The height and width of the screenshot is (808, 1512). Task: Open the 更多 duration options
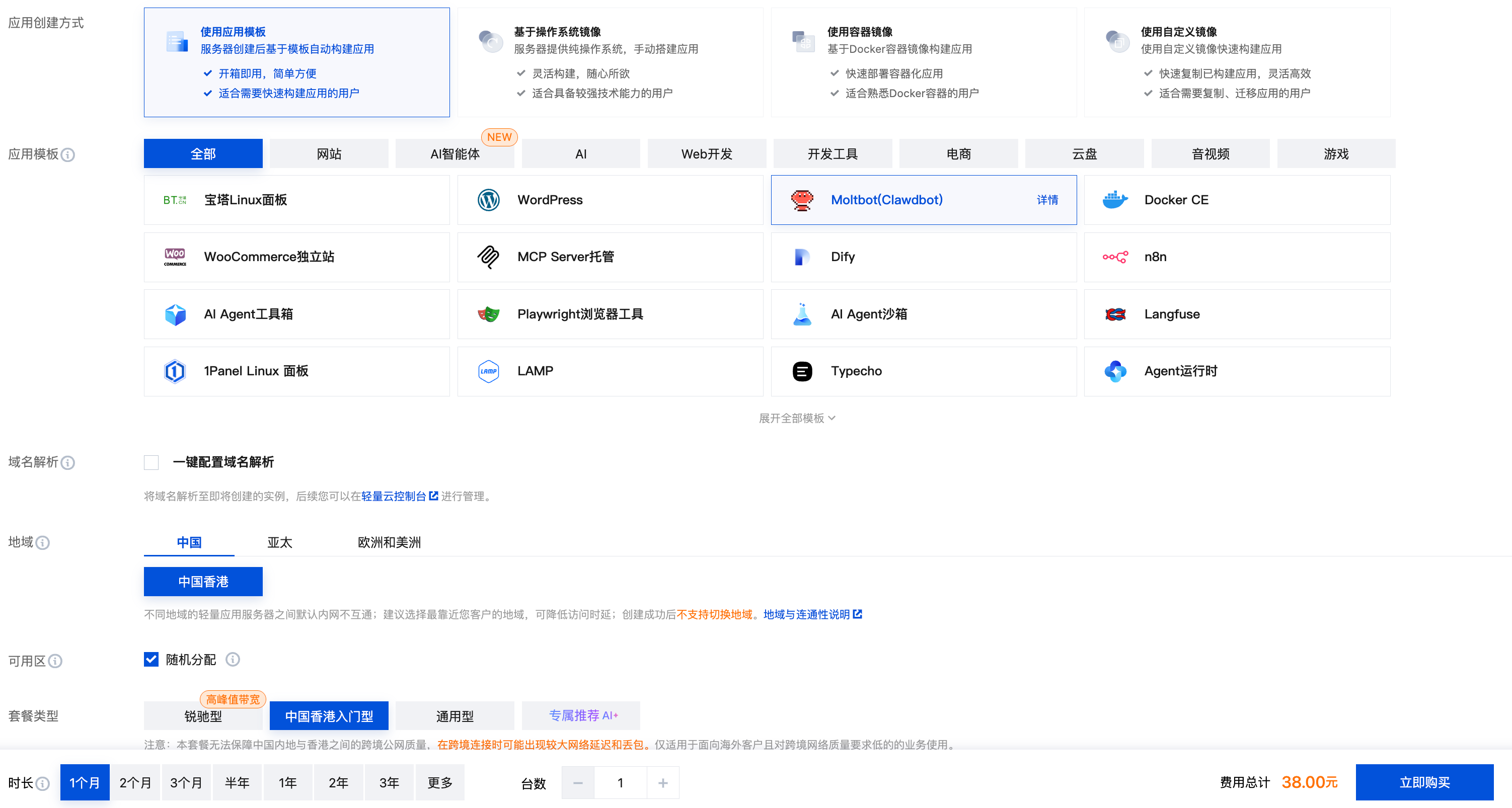[439, 783]
